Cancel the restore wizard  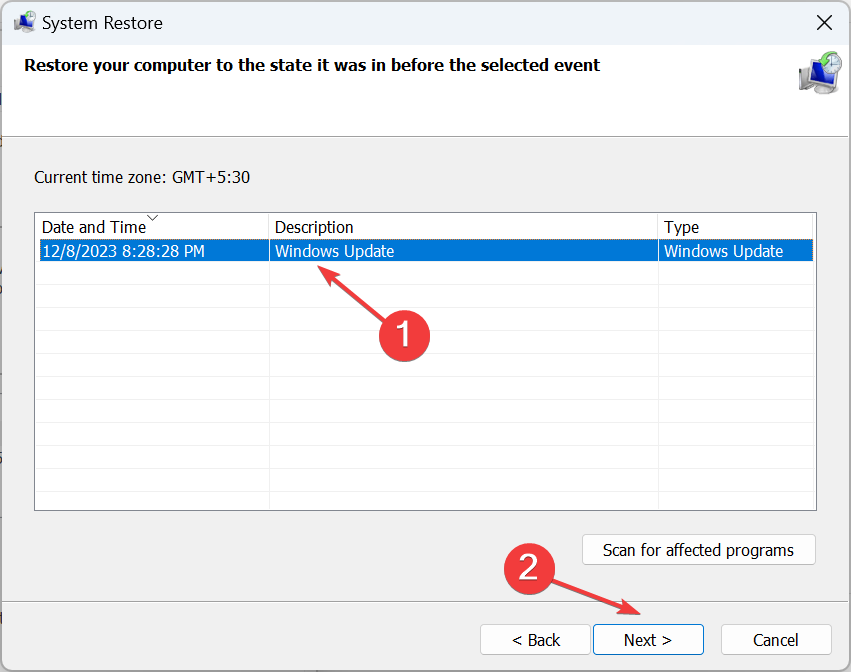point(776,640)
